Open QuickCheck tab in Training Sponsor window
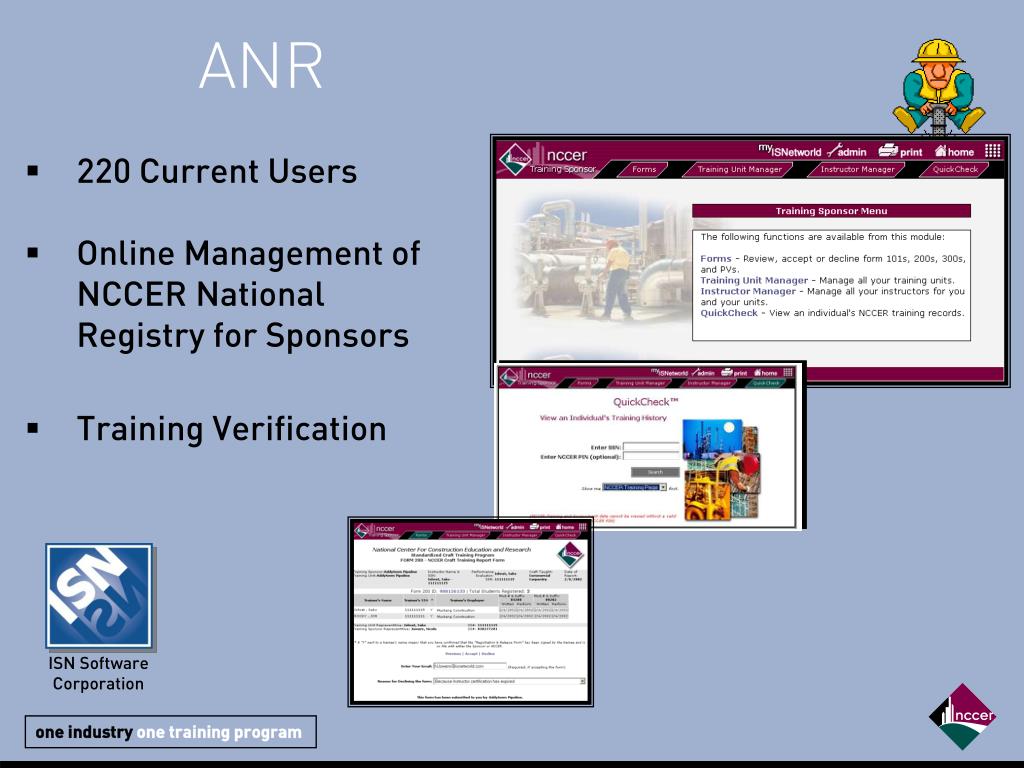1024x768 pixels. (x=955, y=169)
